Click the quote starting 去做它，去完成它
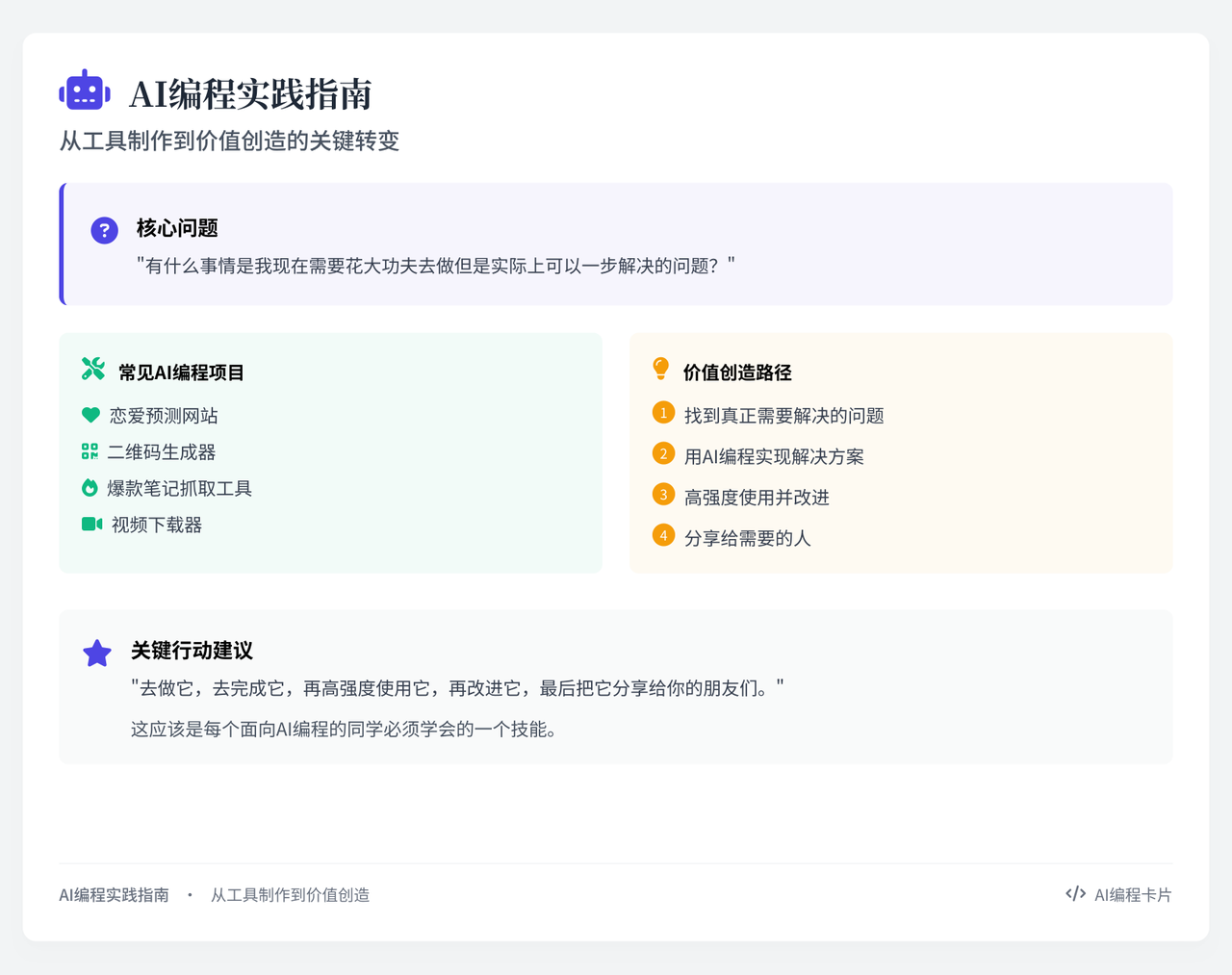 tap(457, 688)
